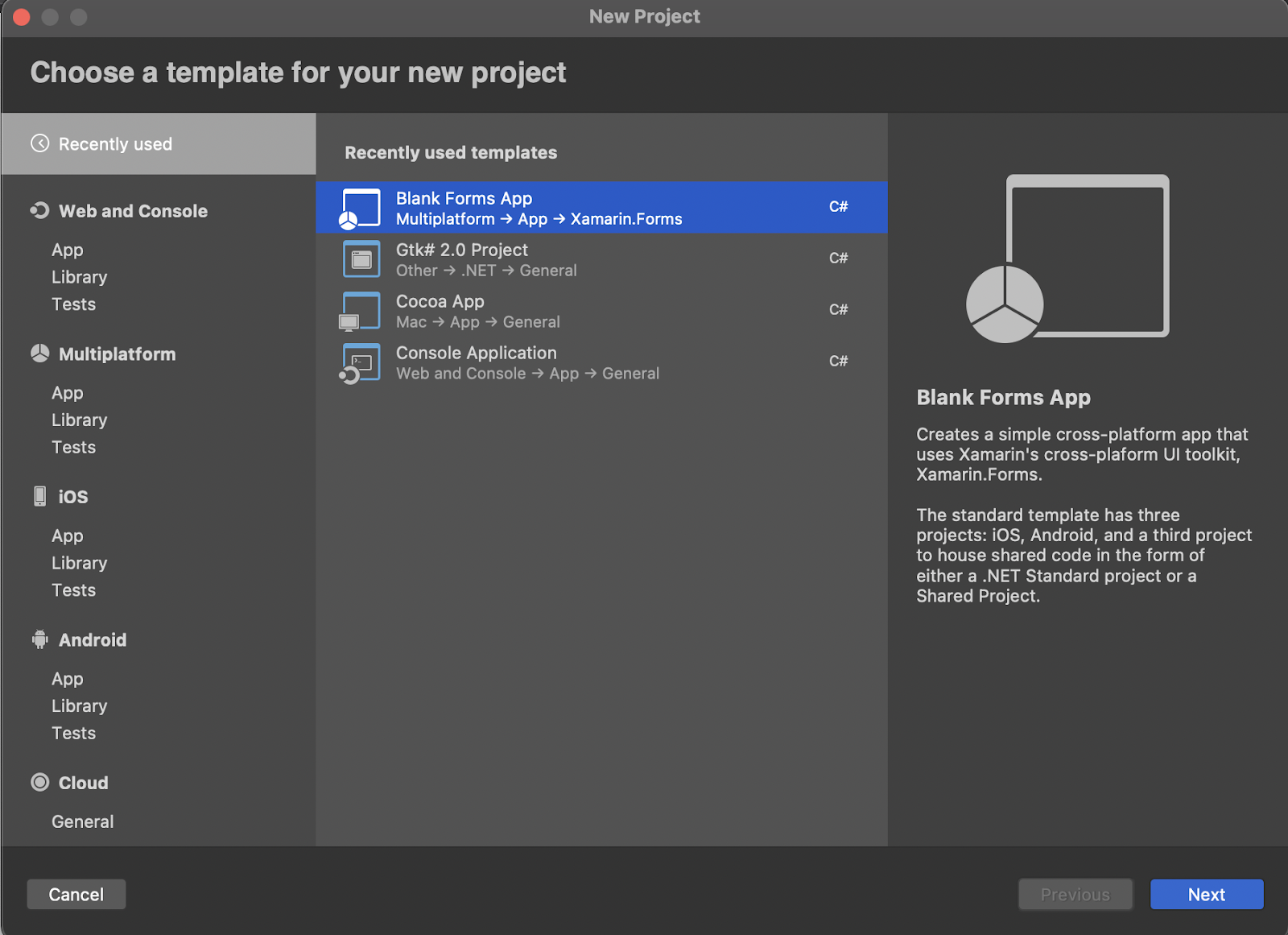1288x935 pixels.
Task: Open General under Cloud
Action: [x=83, y=821]
